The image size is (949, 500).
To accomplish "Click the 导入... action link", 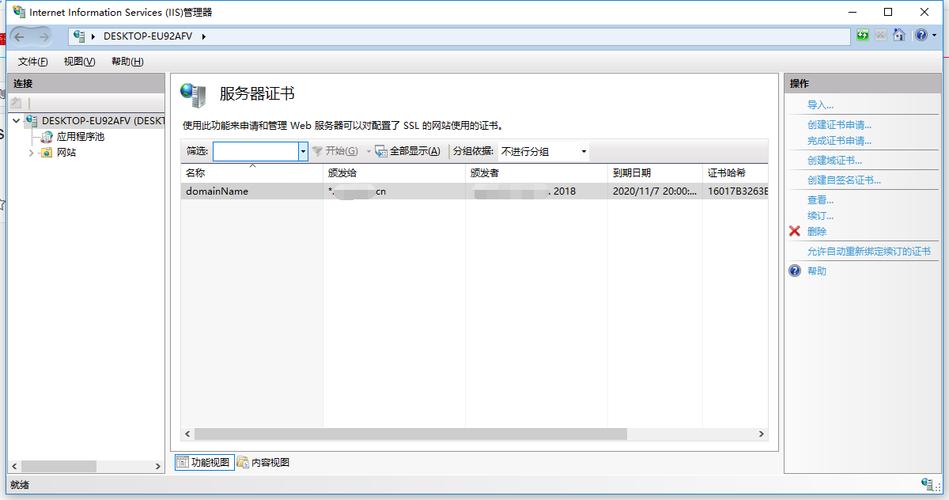I will coord(820,105).
